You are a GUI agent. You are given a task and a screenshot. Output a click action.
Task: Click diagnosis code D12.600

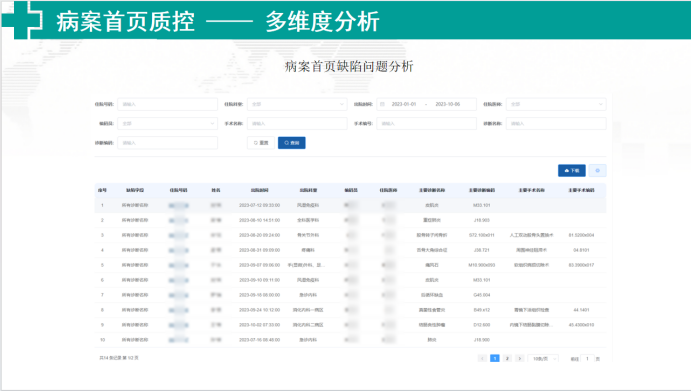(482, 325)
